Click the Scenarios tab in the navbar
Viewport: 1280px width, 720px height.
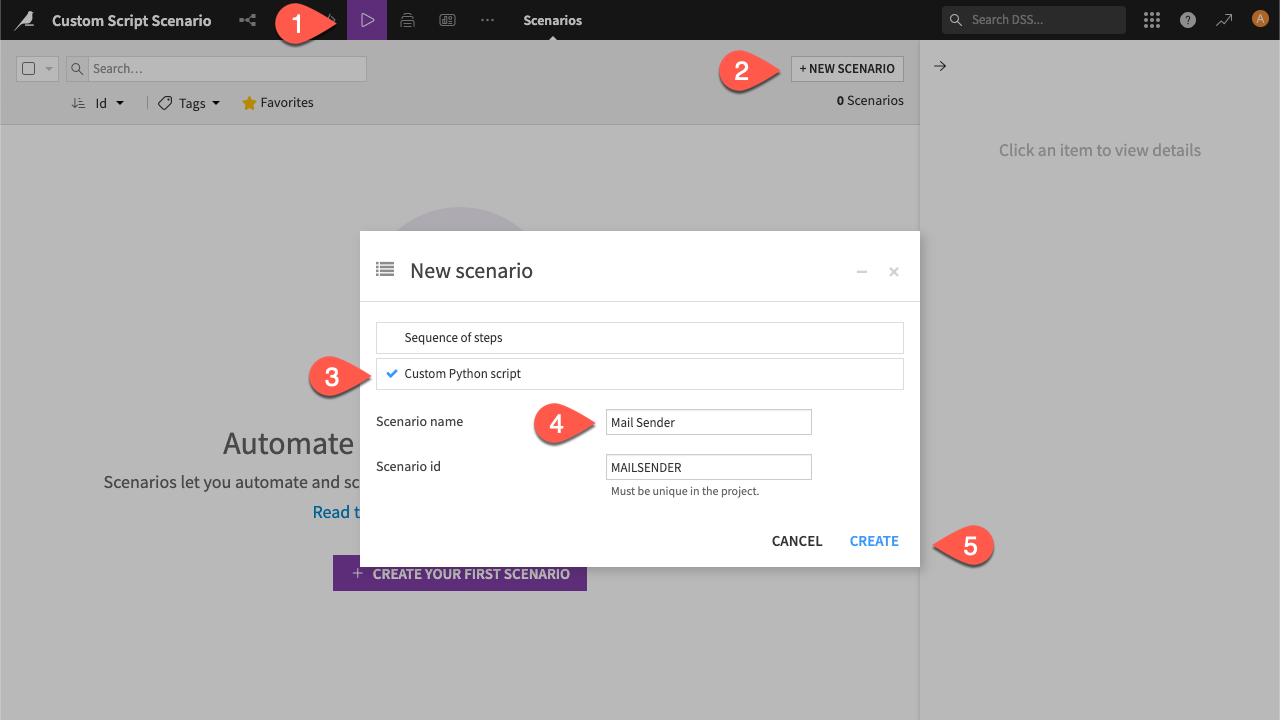coord(552,20)
